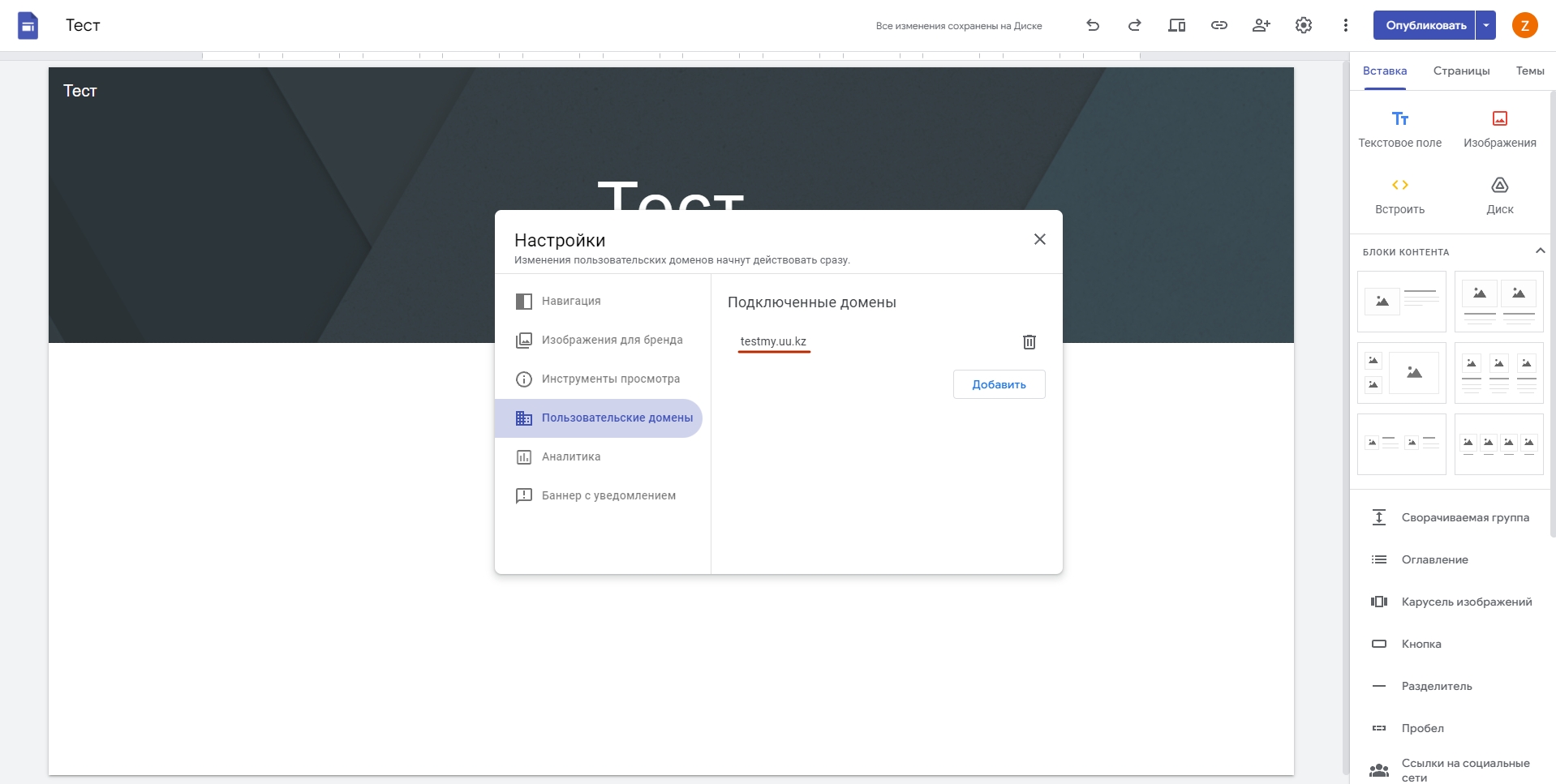Click the Google Sites logo icon

tap(28, 26)
